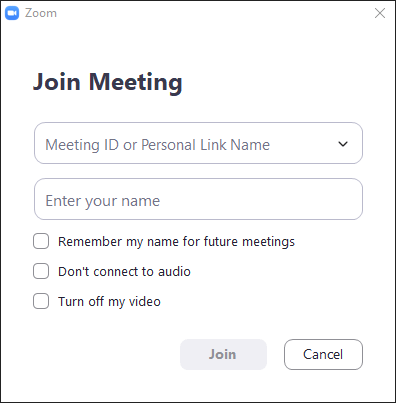
Task: Click the Zoom camera logo icon
Action: 12,13
